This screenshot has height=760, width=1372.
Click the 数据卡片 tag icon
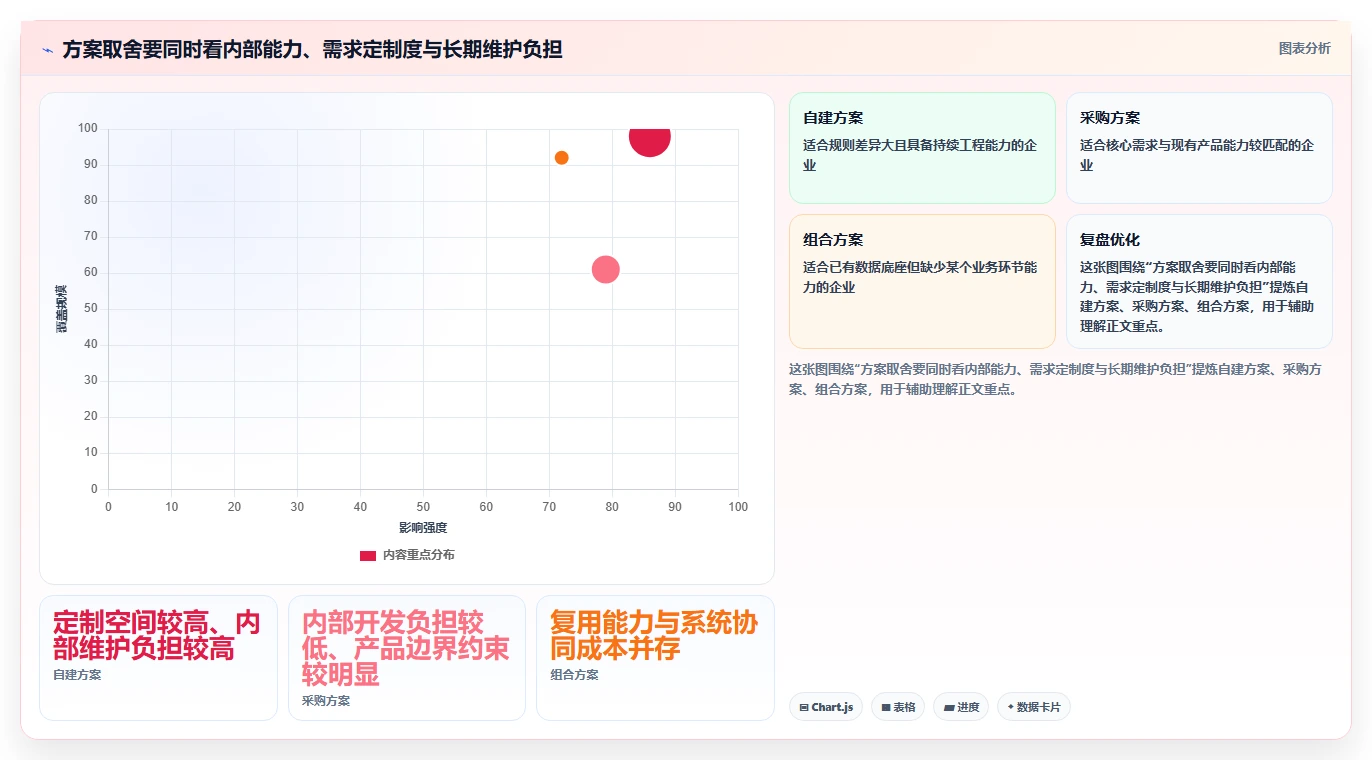pyautogui.click(x=1011, y=707)
